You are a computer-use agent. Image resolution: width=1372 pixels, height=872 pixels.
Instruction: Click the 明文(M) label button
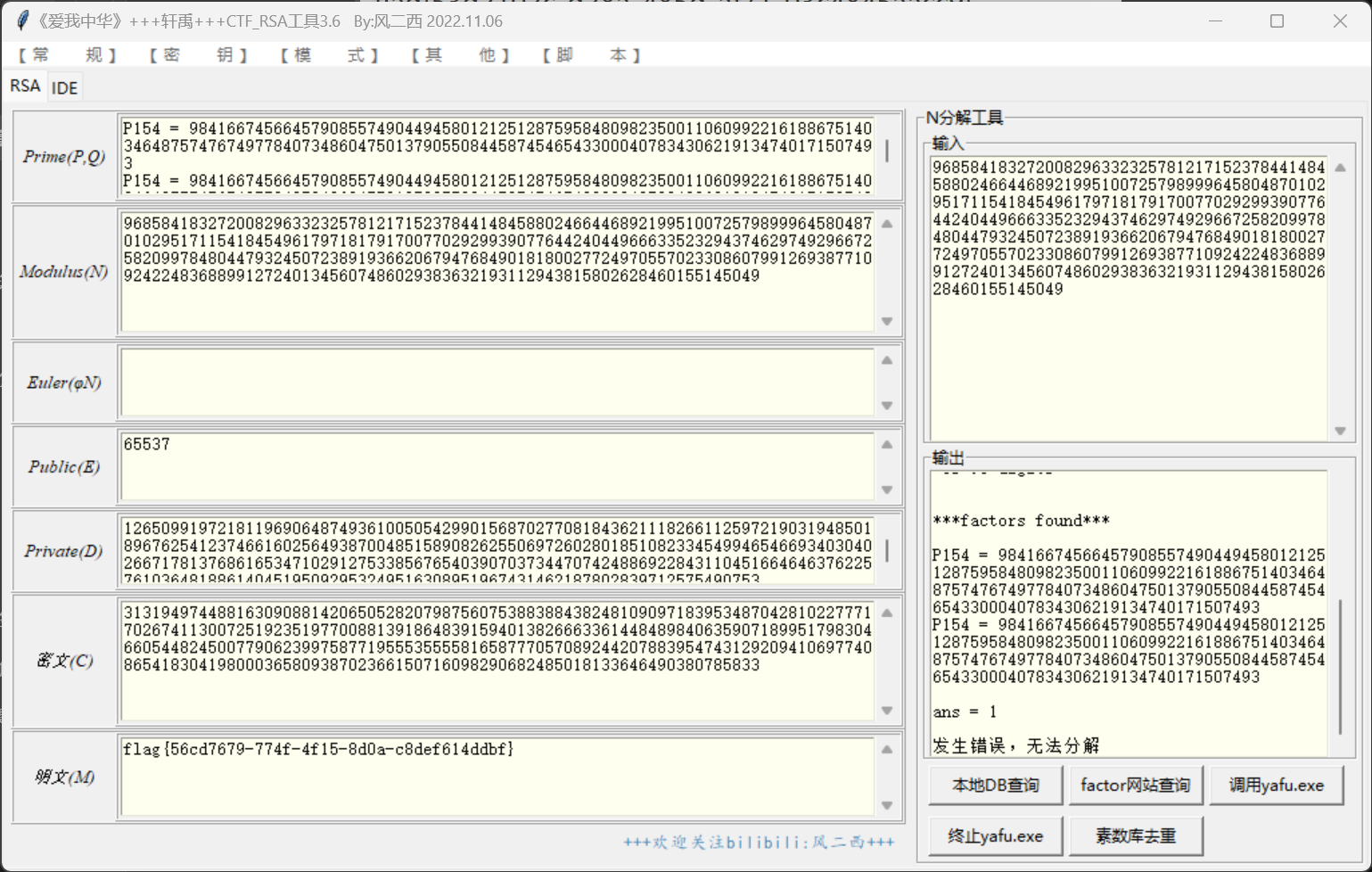tap(64, 777)
